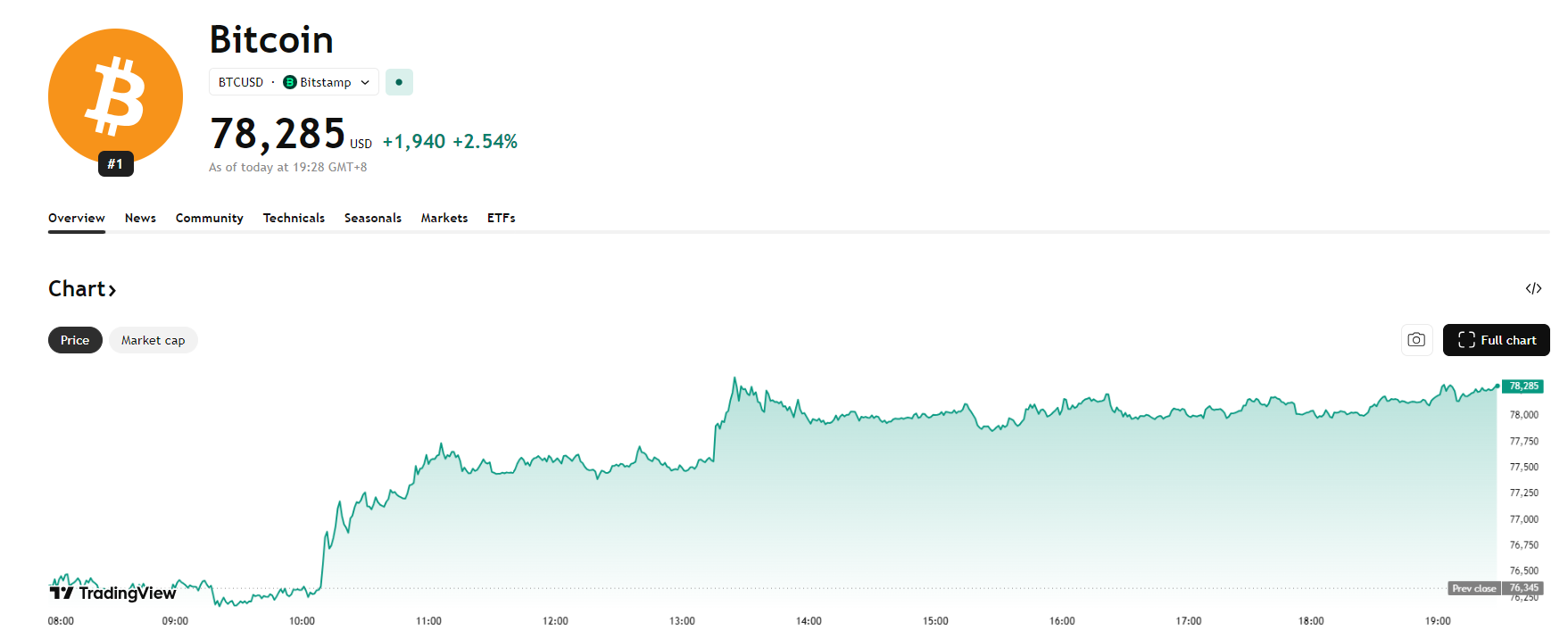Go to the Community tab

point(209,218)
